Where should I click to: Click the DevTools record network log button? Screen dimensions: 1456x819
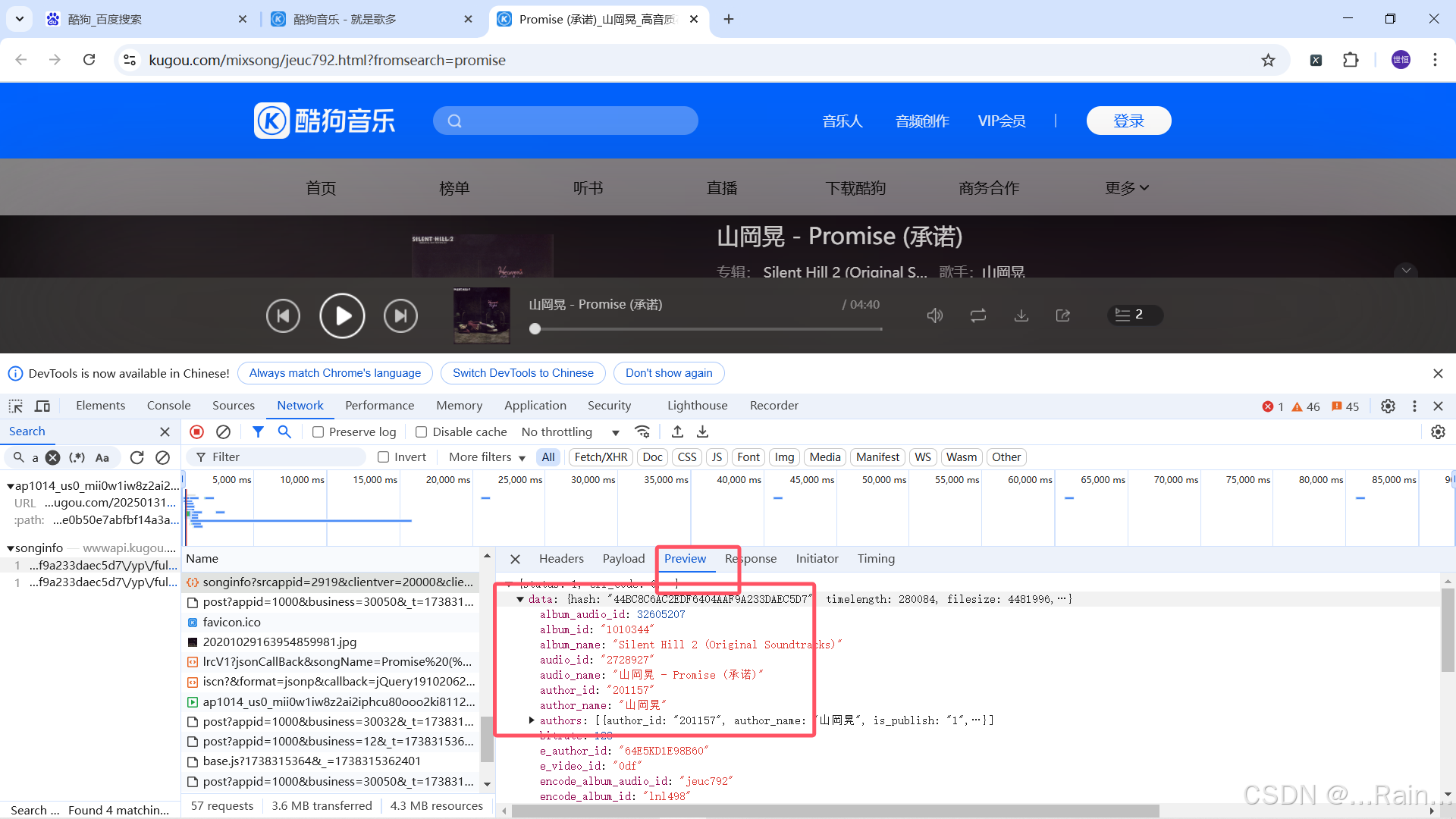[197, 431]
